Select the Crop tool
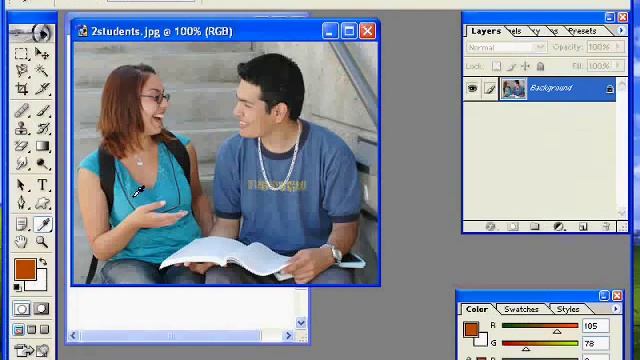The height and width of the screenshot is (360, 640). tap(21, 89)
